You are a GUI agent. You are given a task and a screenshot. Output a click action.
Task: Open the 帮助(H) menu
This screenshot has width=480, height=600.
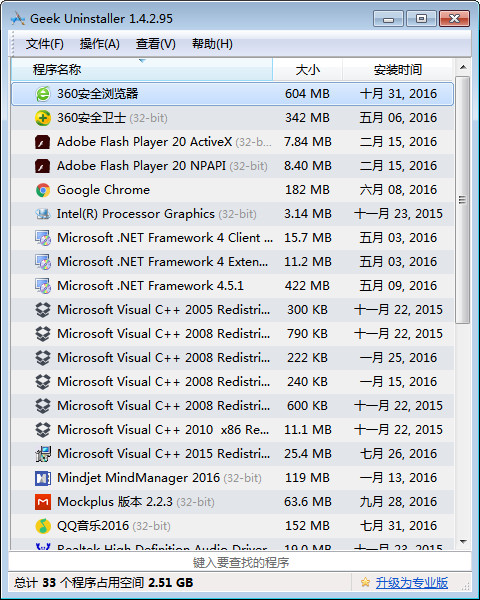[212, 44]
